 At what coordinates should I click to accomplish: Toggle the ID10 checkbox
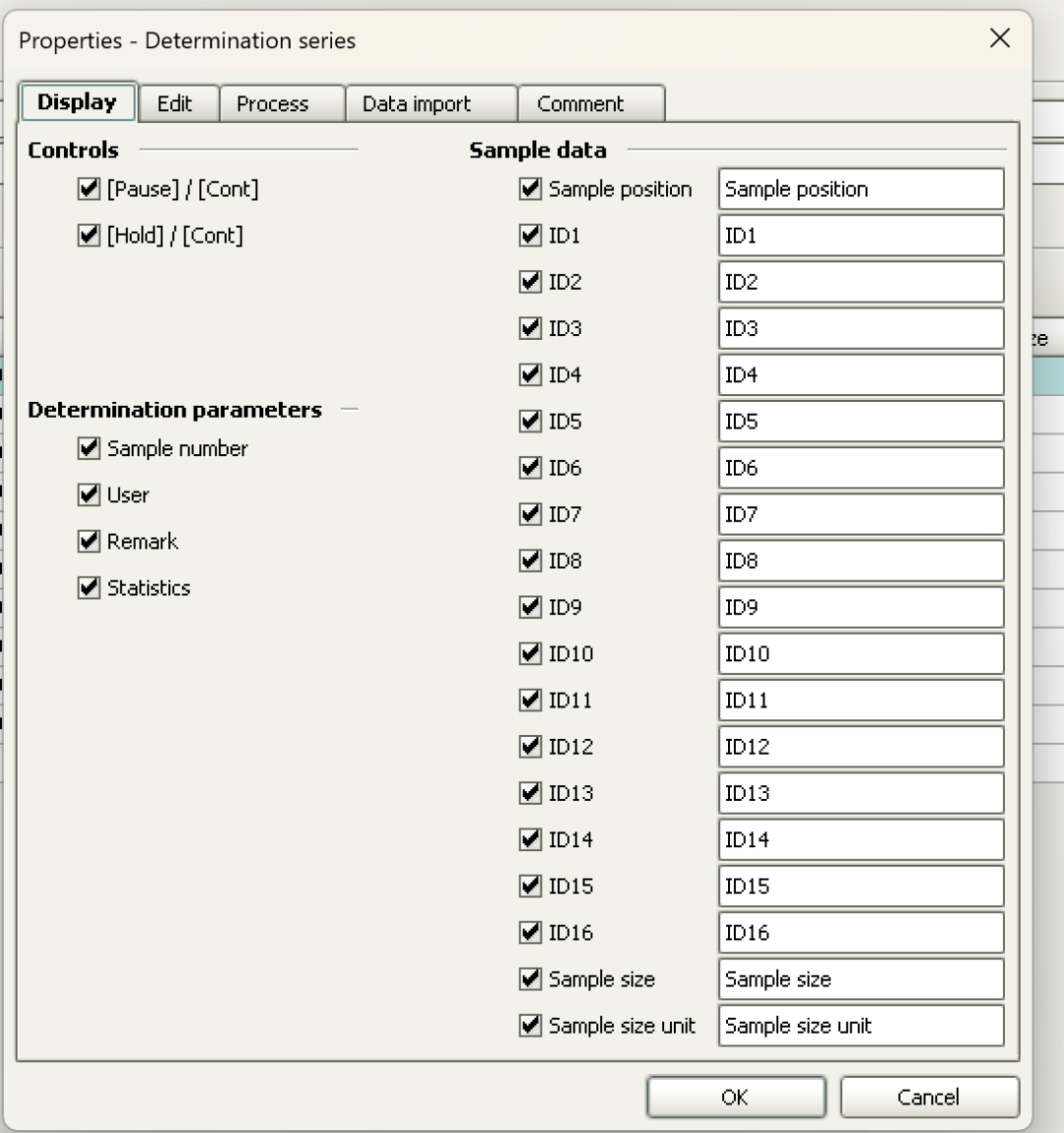530,654
